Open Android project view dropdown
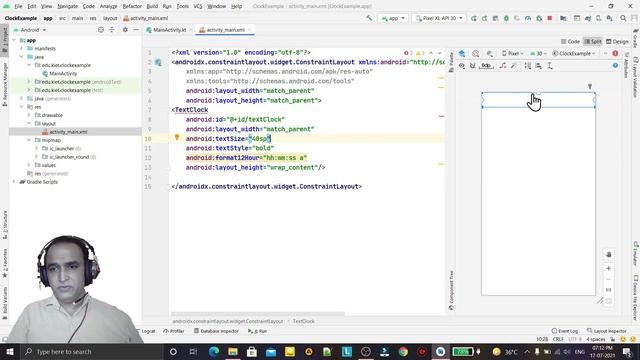 [29, 30]
